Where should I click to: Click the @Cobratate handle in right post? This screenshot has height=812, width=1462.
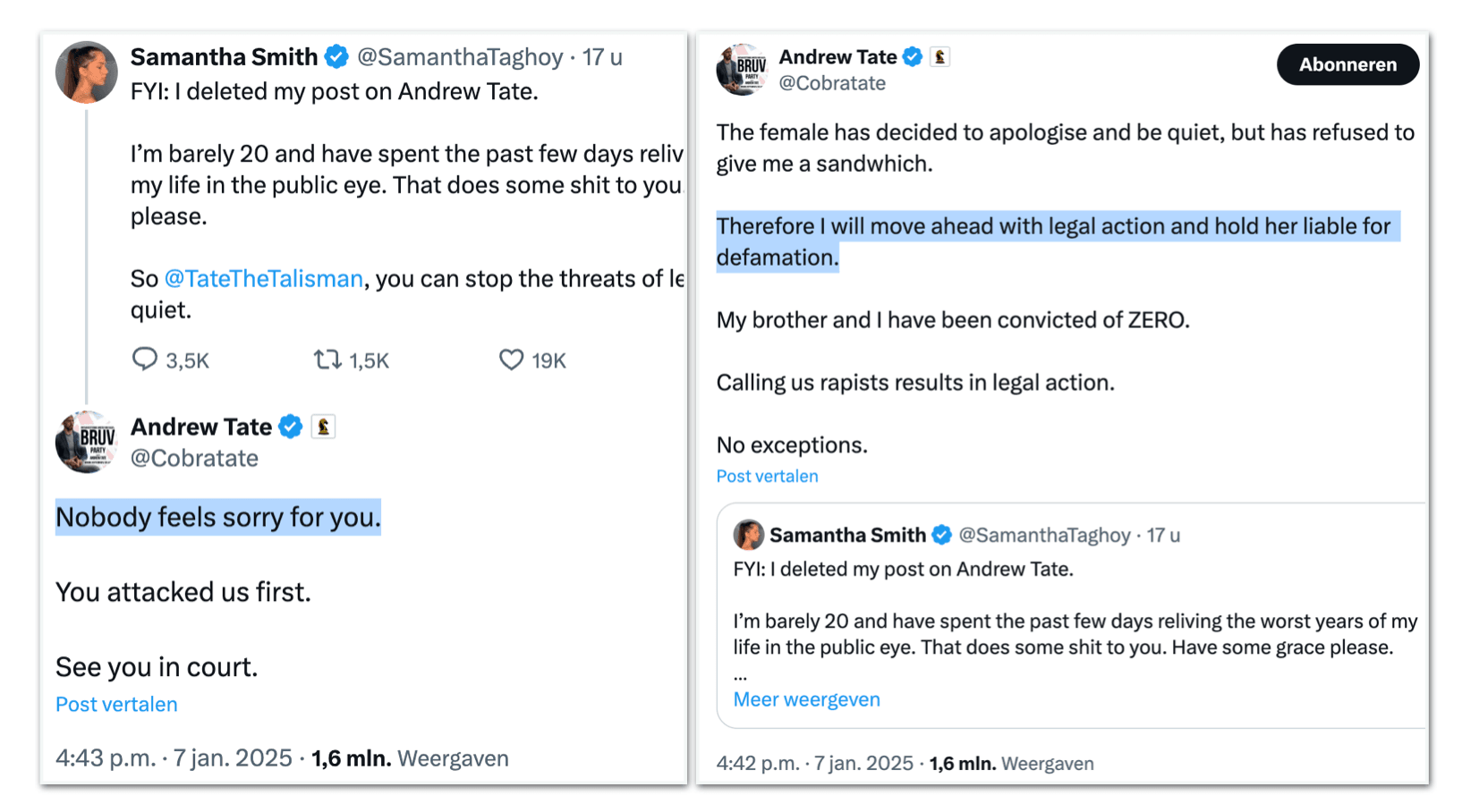coord(832,83)
